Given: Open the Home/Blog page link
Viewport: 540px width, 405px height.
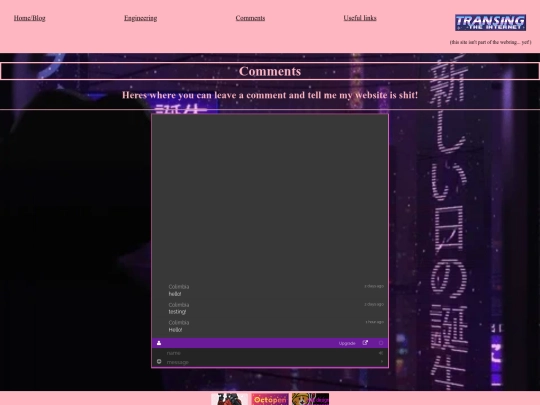Looking at the screenshot, I should [30, 18].
